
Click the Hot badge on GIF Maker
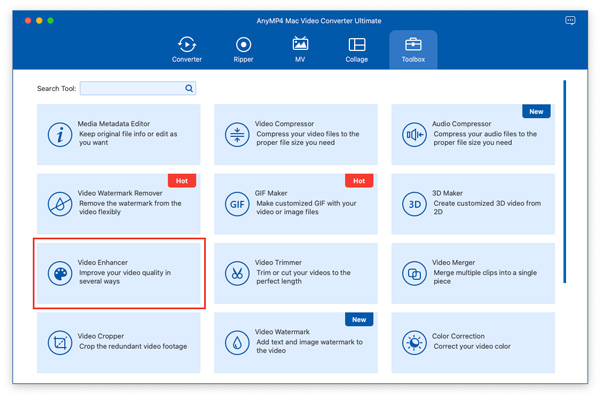[359, 181]
